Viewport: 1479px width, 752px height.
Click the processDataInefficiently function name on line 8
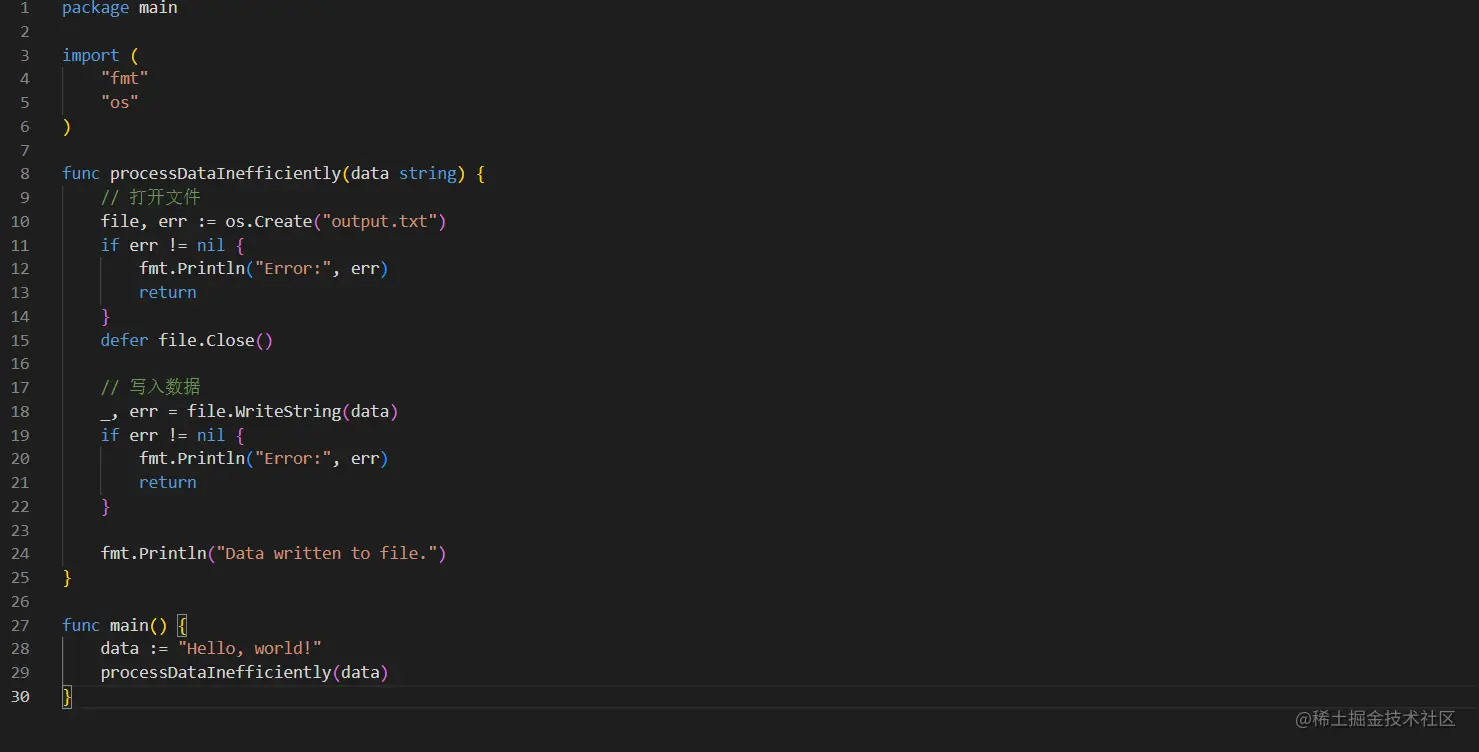[225, 173]
